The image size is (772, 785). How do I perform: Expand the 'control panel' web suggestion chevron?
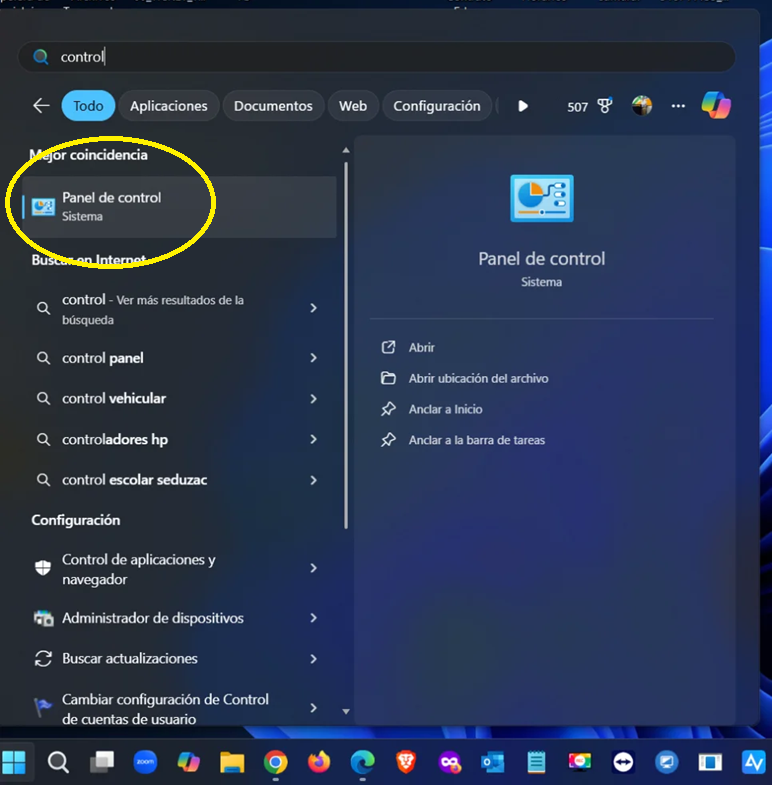coord(313,358)
